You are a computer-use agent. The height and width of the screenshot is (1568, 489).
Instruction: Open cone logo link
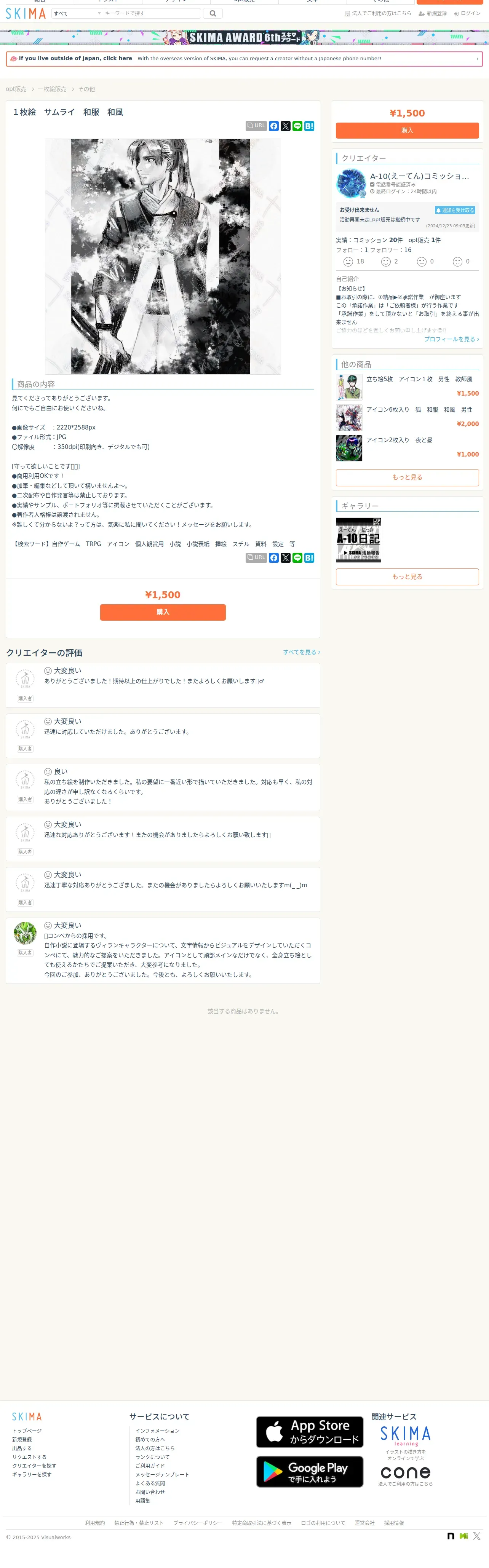coord(406,1472)
